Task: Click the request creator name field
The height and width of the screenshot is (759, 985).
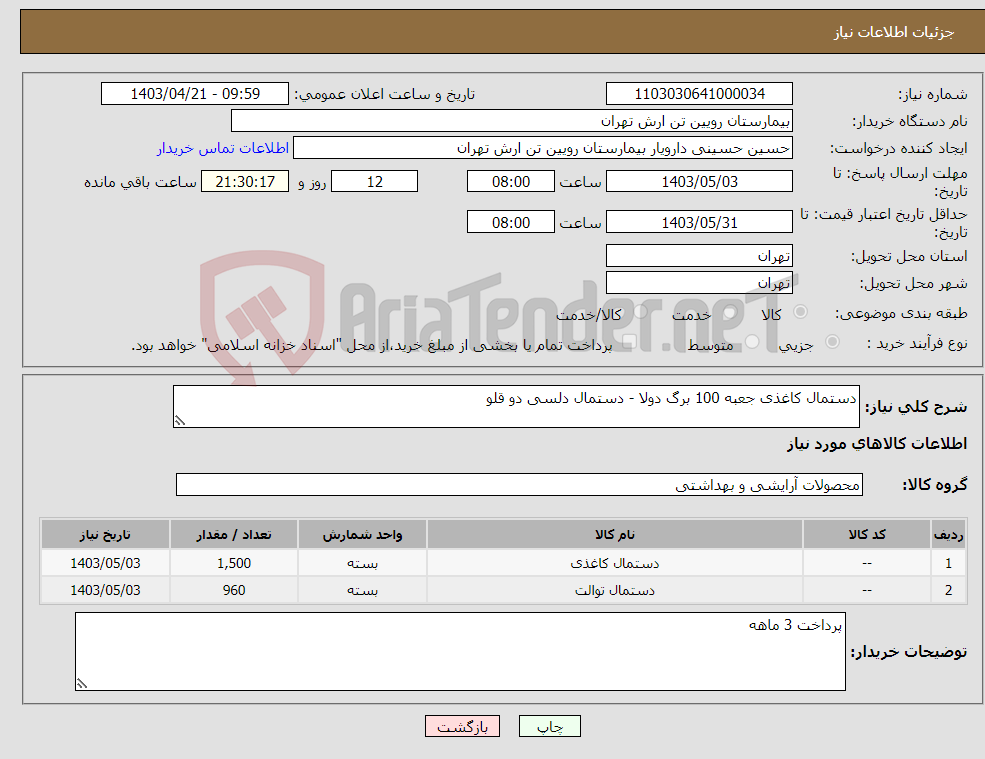Action: tap(543, 148)
